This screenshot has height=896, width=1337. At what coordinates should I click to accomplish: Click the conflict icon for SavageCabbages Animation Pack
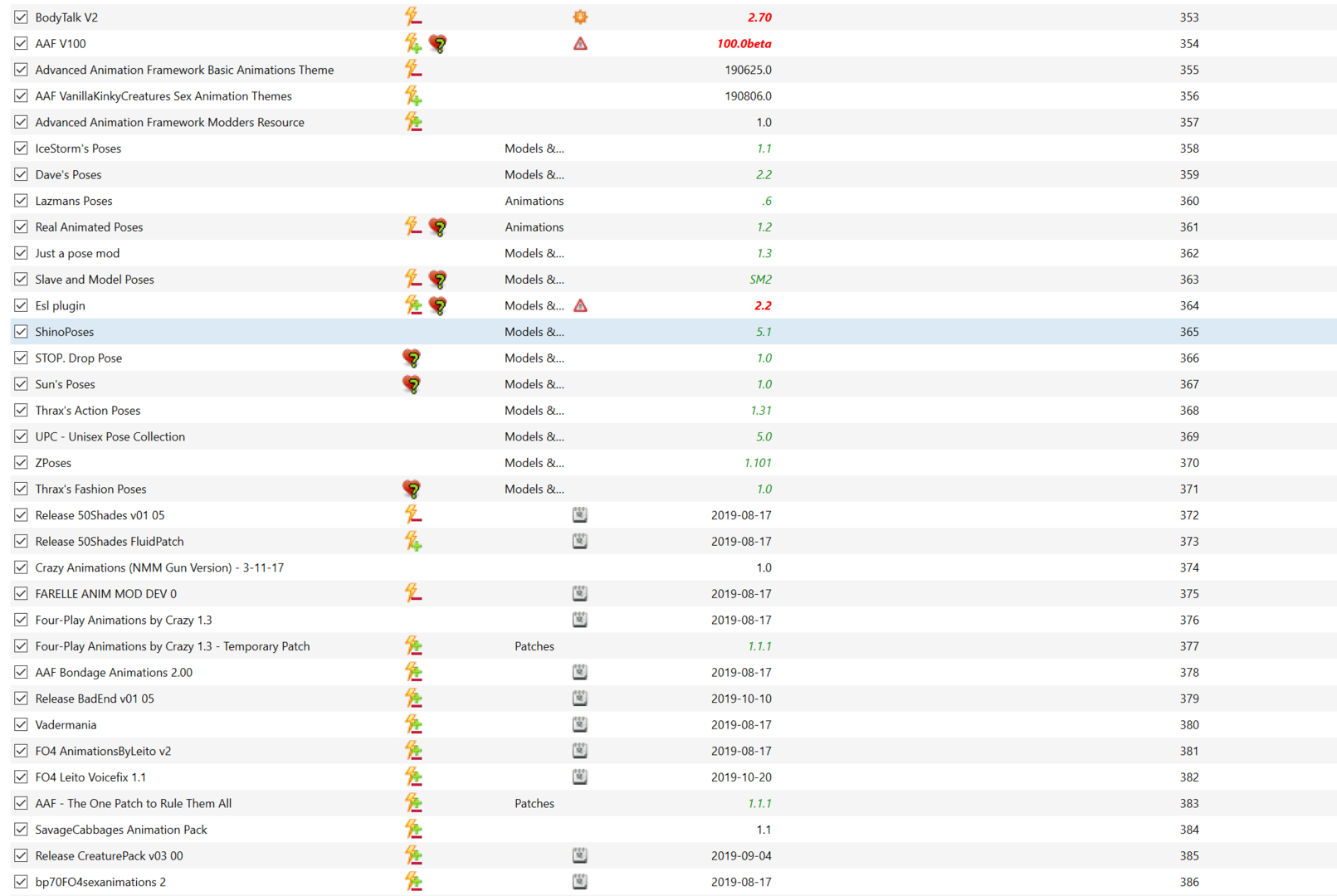412,829
